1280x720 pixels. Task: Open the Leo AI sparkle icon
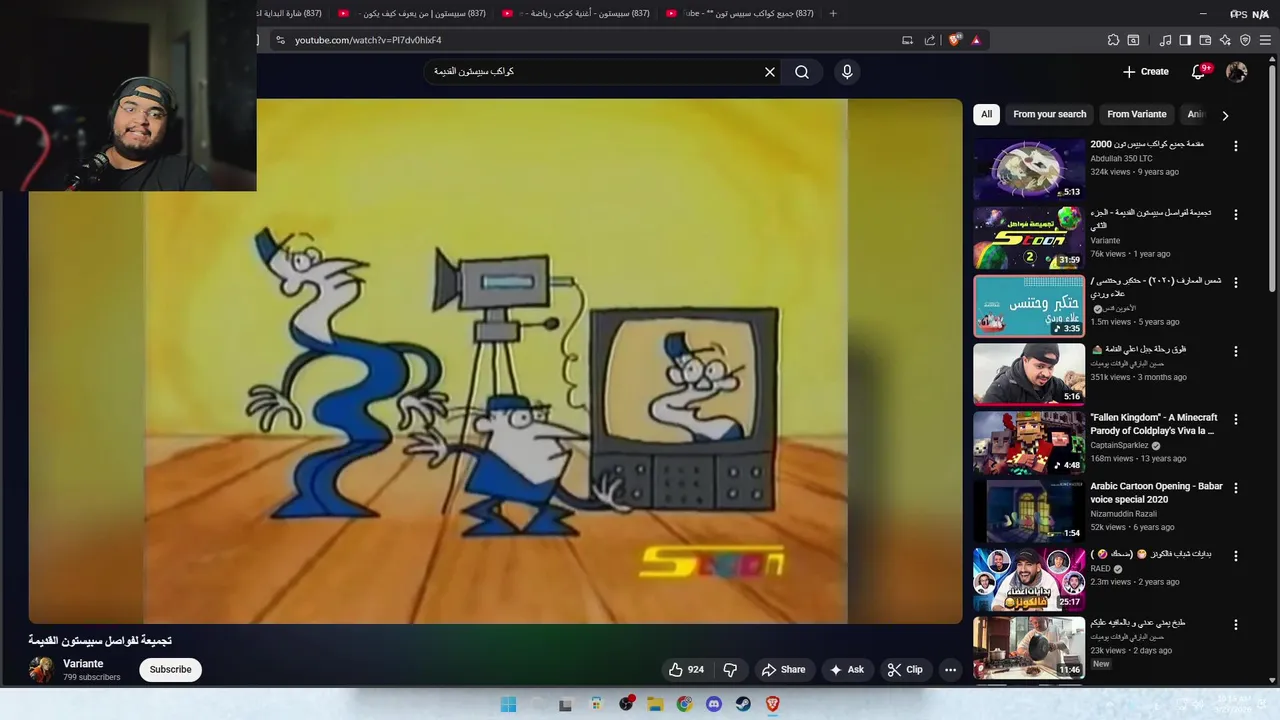1225,40
